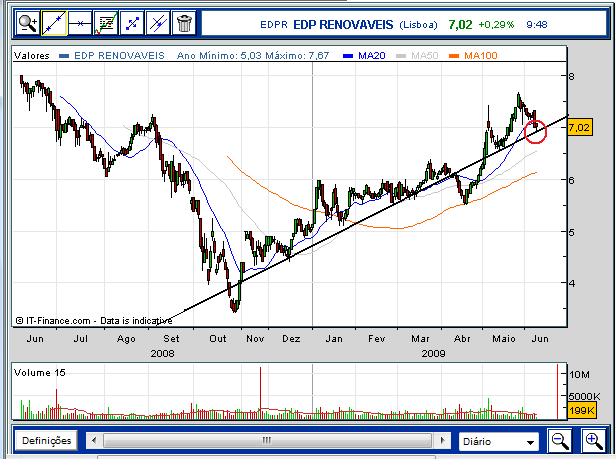Viewport: 616px width, 466px height.
Task: Click the 8 price axis label
Action: (572, 76)
